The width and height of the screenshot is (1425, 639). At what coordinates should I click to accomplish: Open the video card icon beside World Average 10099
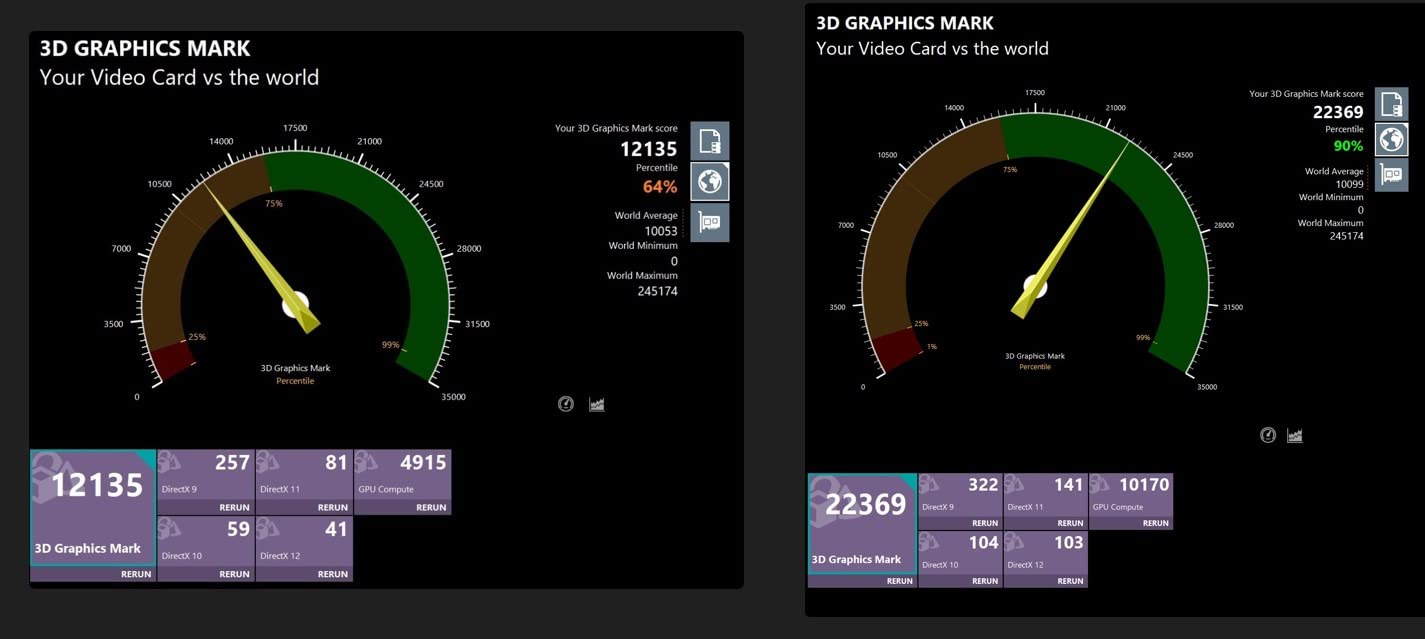(1391, 175)
